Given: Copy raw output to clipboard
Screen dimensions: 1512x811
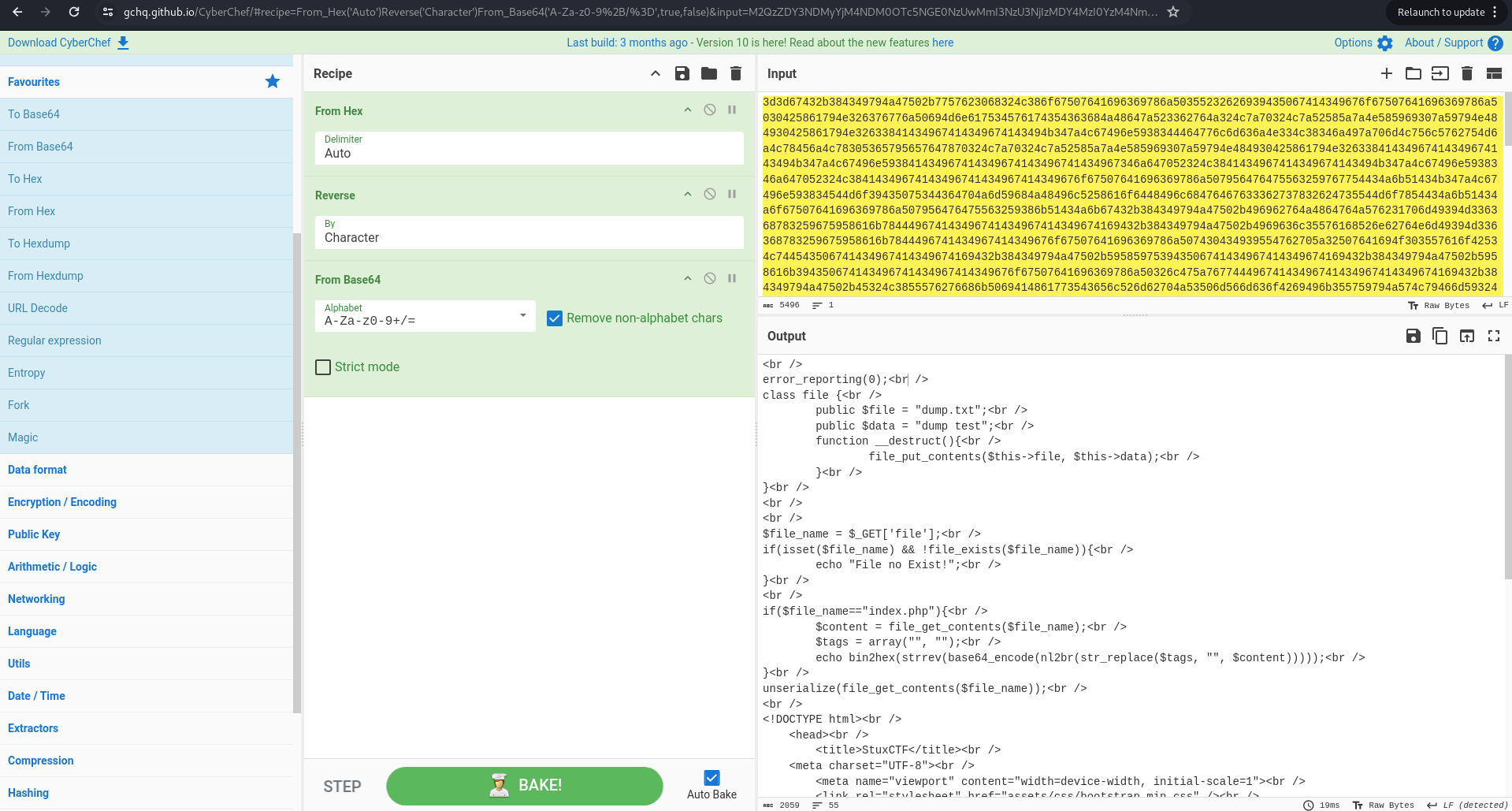Looking at the screenshot, I should tap(1440, 336).
